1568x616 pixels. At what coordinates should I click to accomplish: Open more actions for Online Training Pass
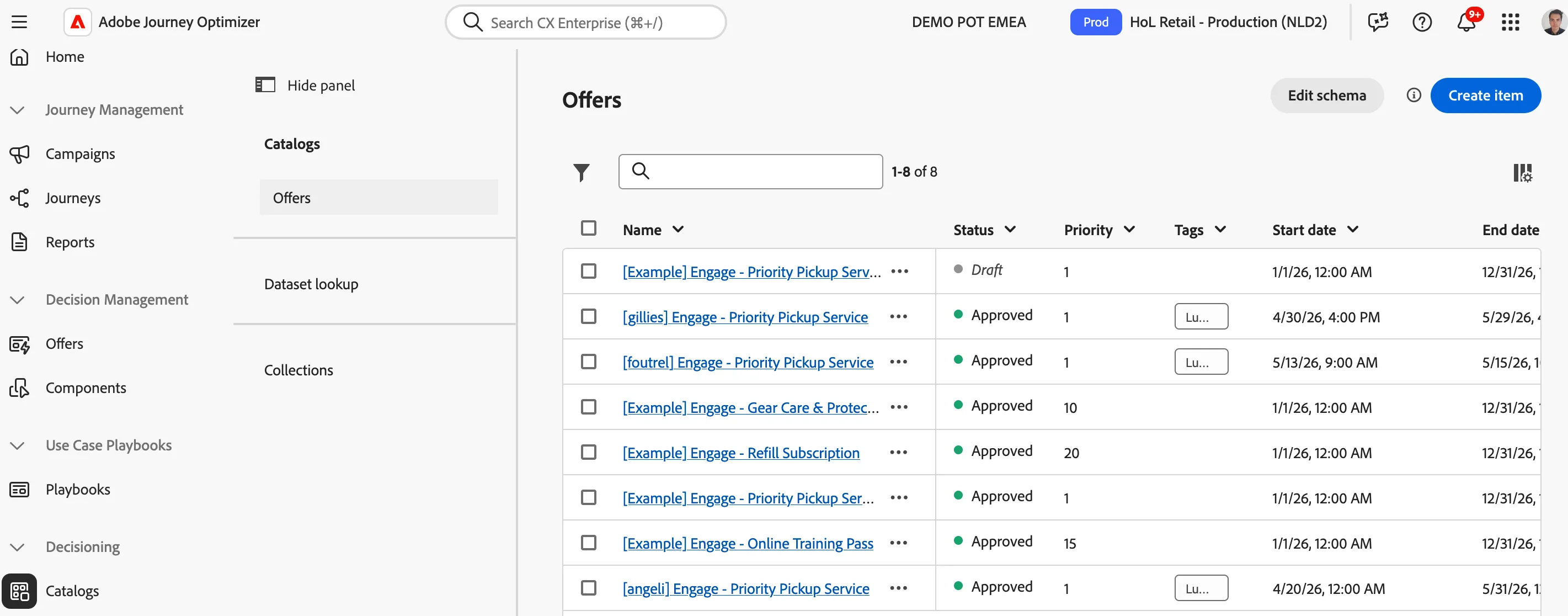[898, 543]
